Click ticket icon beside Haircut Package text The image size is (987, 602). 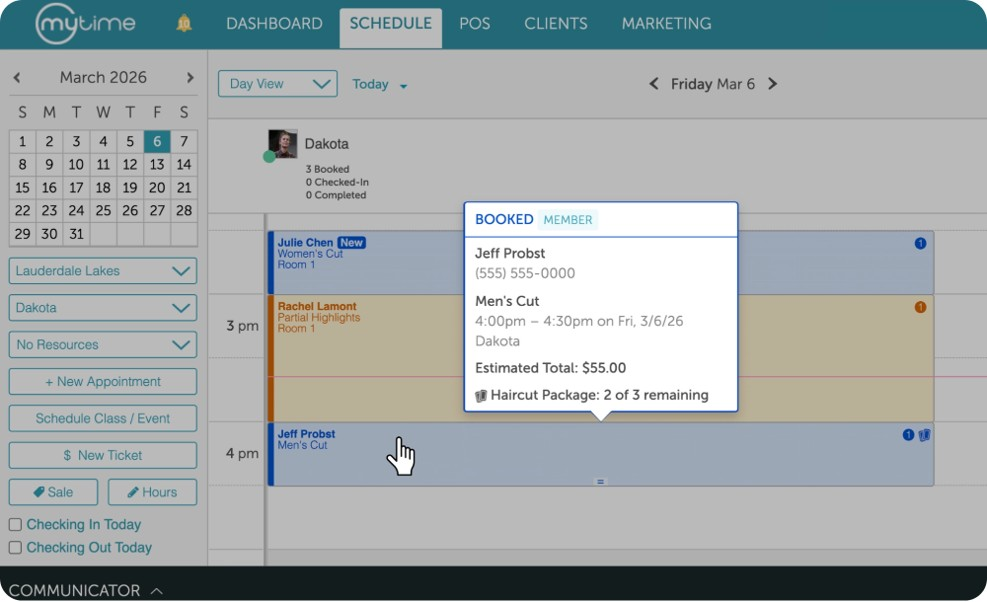tap(481, 396)
